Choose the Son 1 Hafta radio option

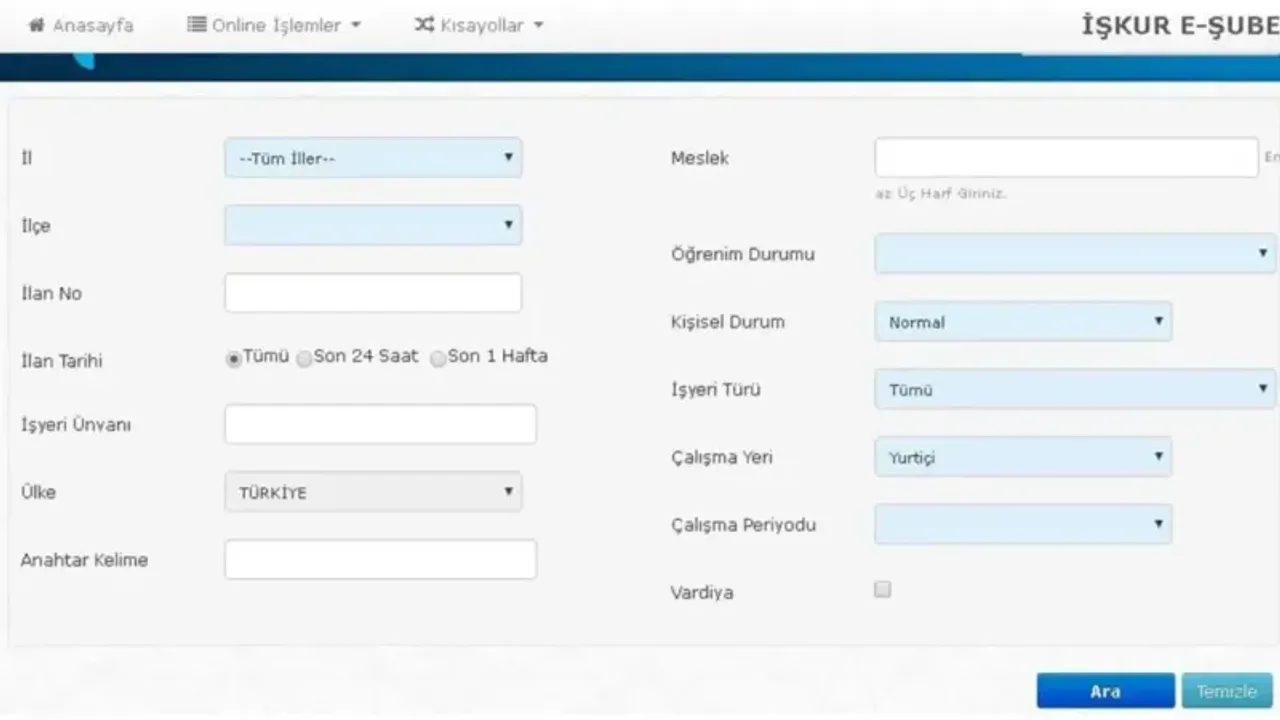click(438, 360)
